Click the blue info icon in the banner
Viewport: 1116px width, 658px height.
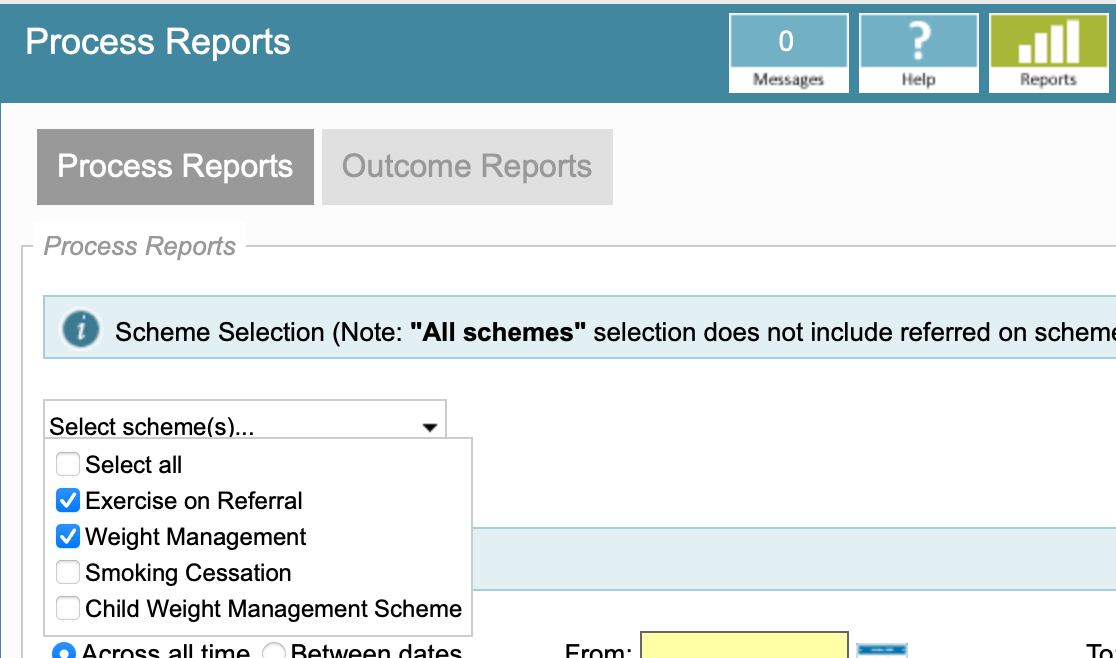click(x=81, y=329)
